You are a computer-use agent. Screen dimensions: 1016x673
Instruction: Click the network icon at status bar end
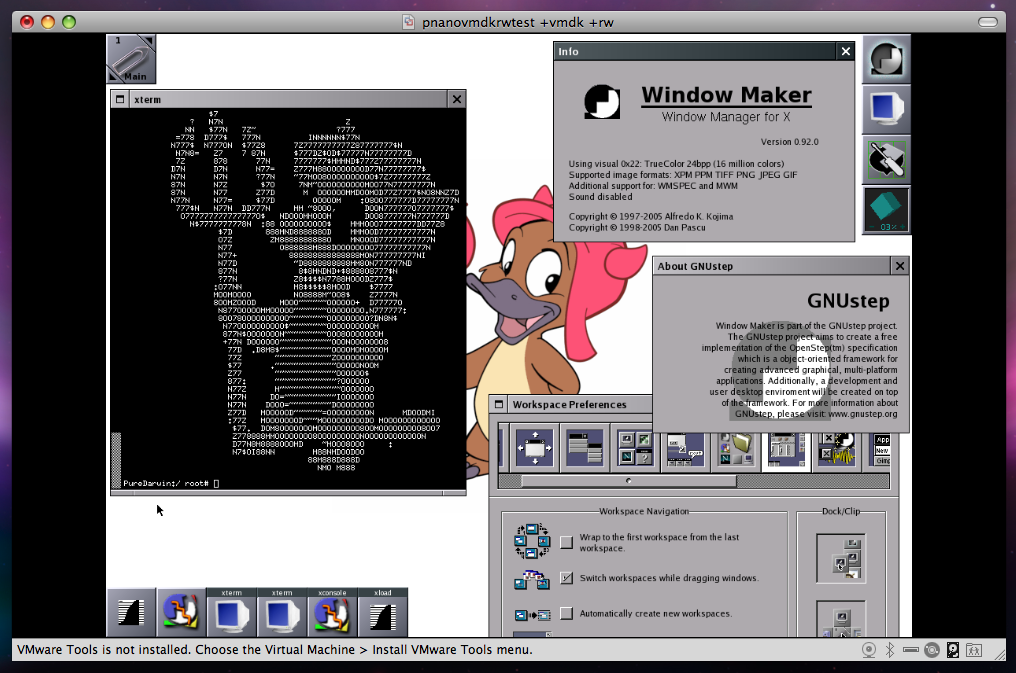(974, 650)
